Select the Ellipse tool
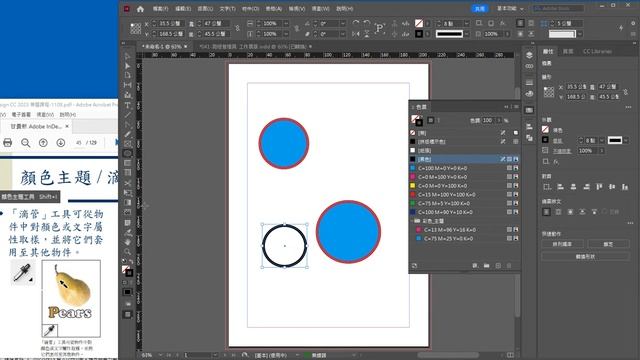Screen dimensions: 640x360 127,153
